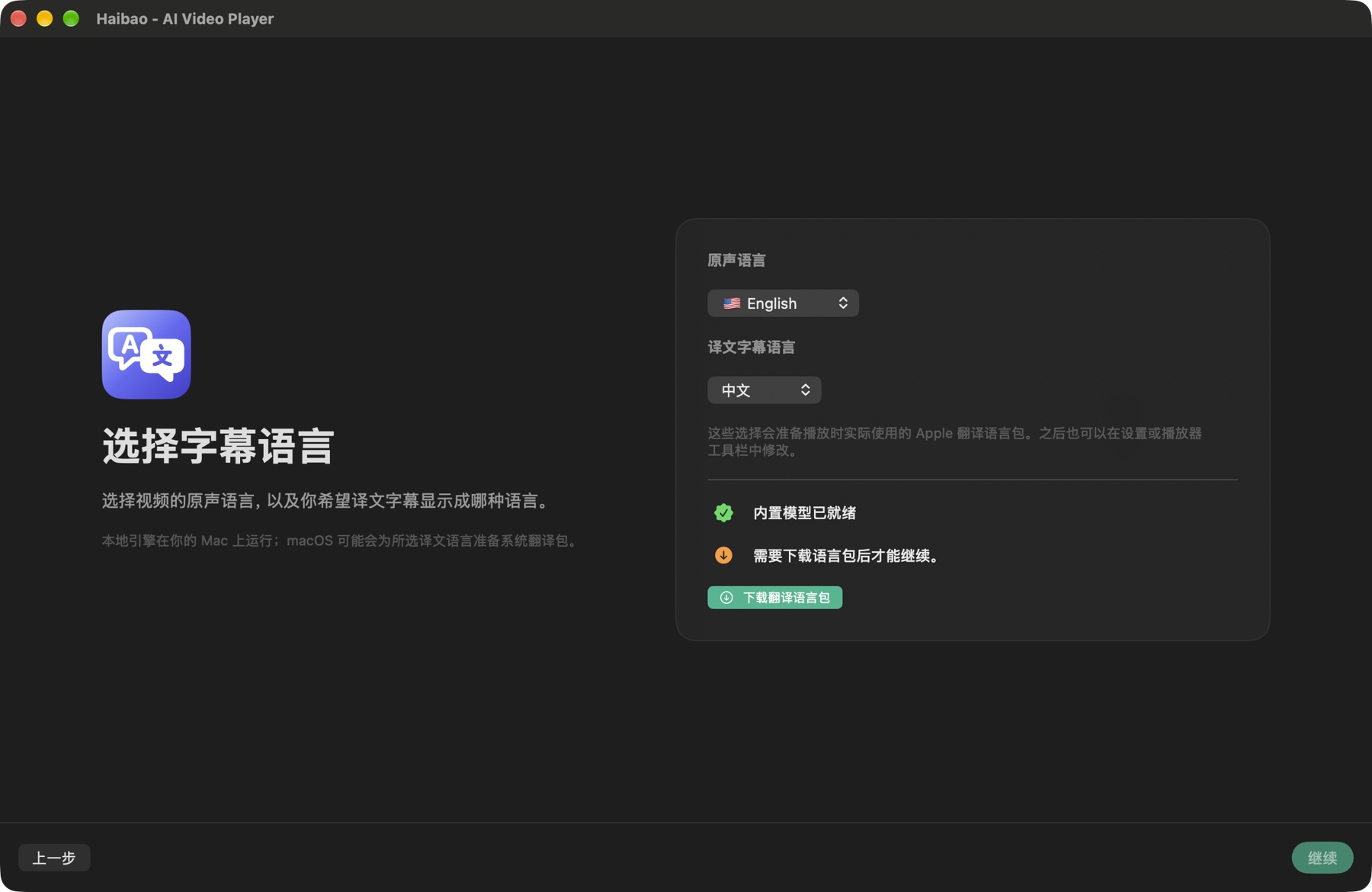Click the 译文字幕语言 label
This screenshot has width=1372, height=892.
751,348
